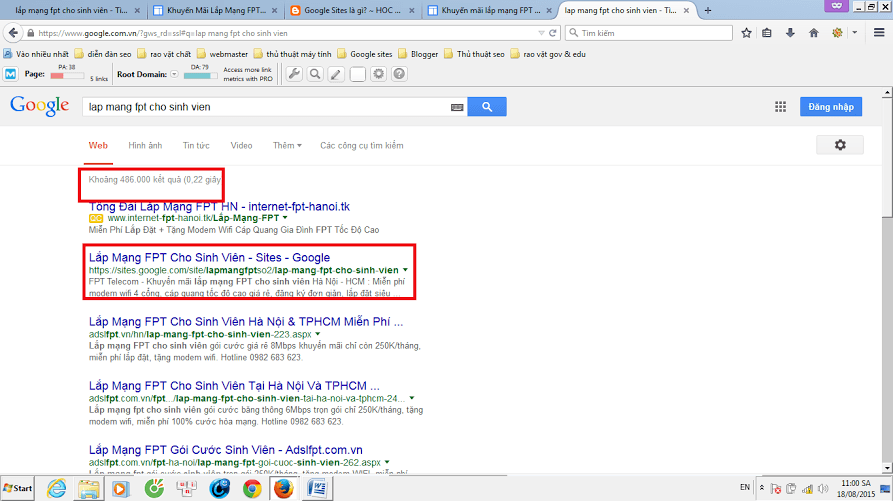
Task: Expand the arrow next to sites.google.com result URL
Action: click(x=405, y=270)
